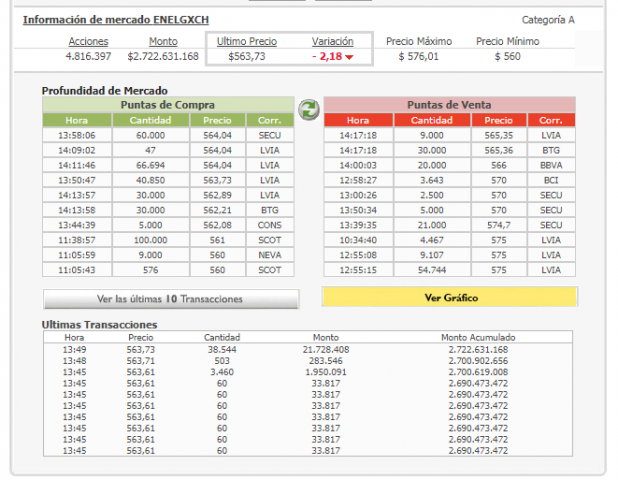Image resolution: width=618 pixels, height=480 pixels.
Task: Click Corr. column header in Puntas de Venta
Action: (x=551, y=120)
